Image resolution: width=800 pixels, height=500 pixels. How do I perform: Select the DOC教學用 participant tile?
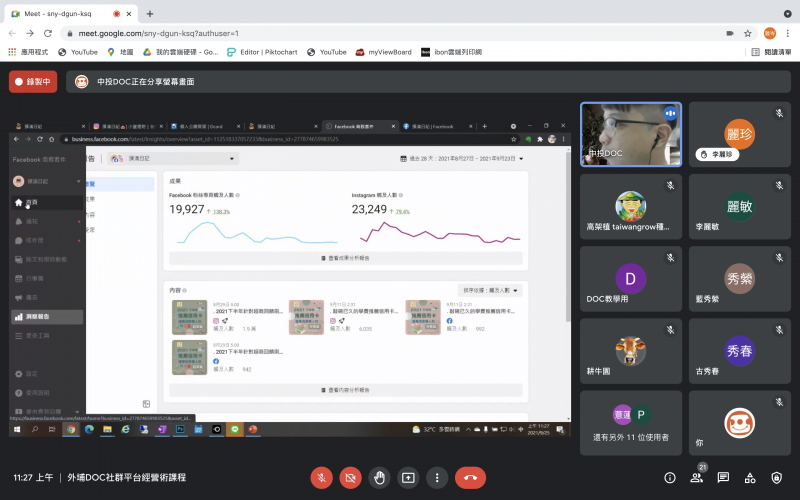[631, 279]
